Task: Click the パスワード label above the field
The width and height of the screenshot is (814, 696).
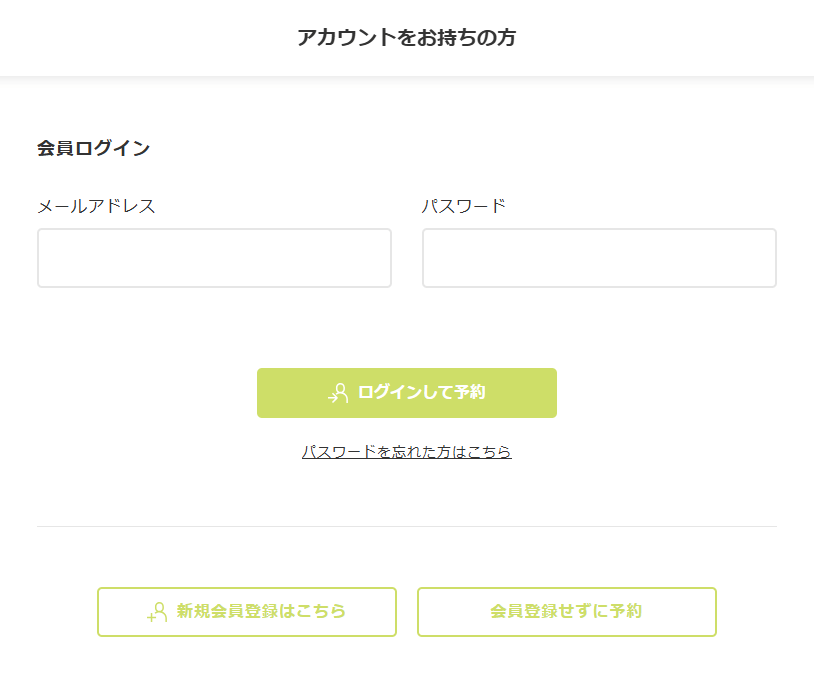Action: click(x=463, y=206)
